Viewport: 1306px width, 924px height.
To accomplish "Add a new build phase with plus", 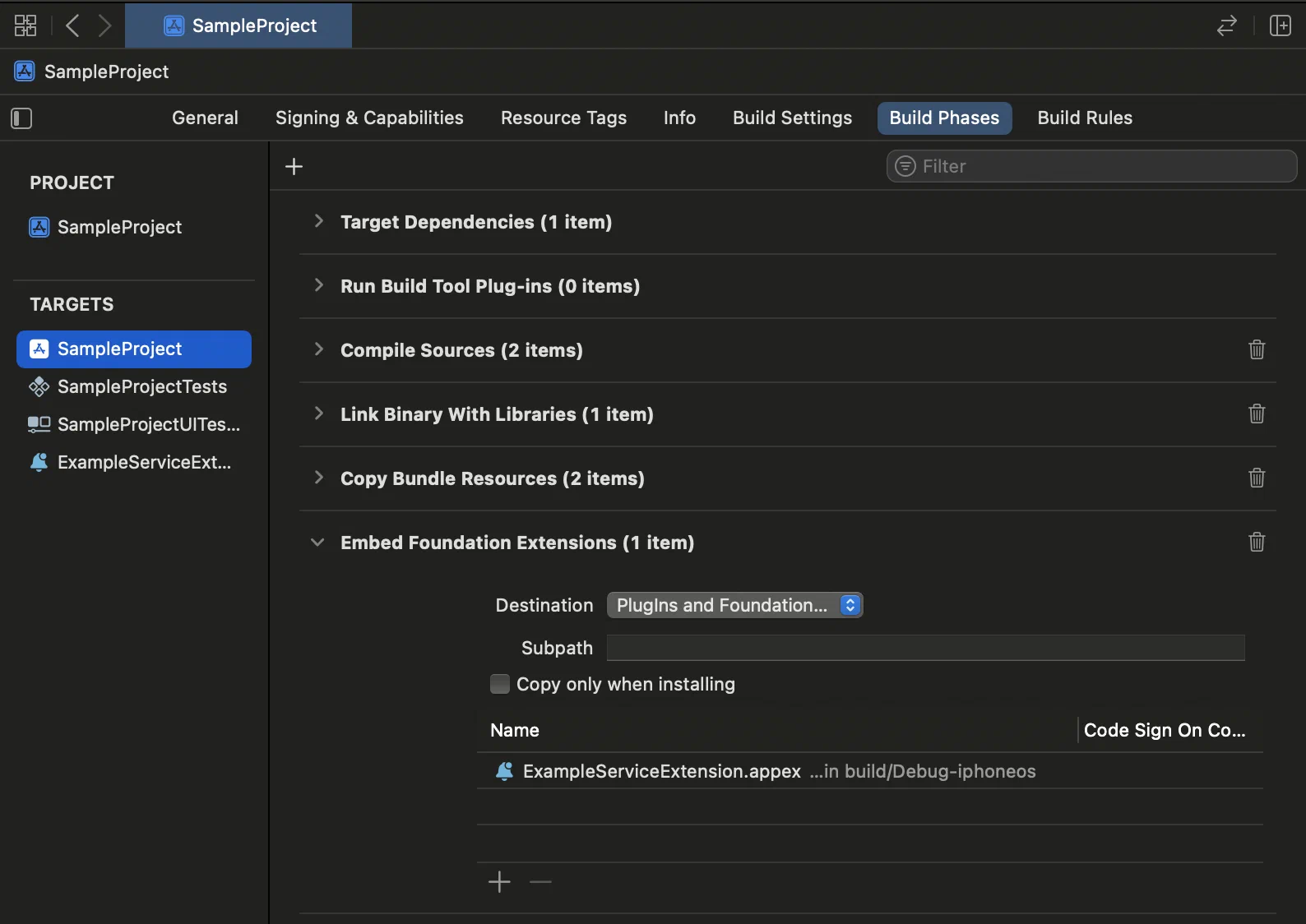I will [294, 167].
